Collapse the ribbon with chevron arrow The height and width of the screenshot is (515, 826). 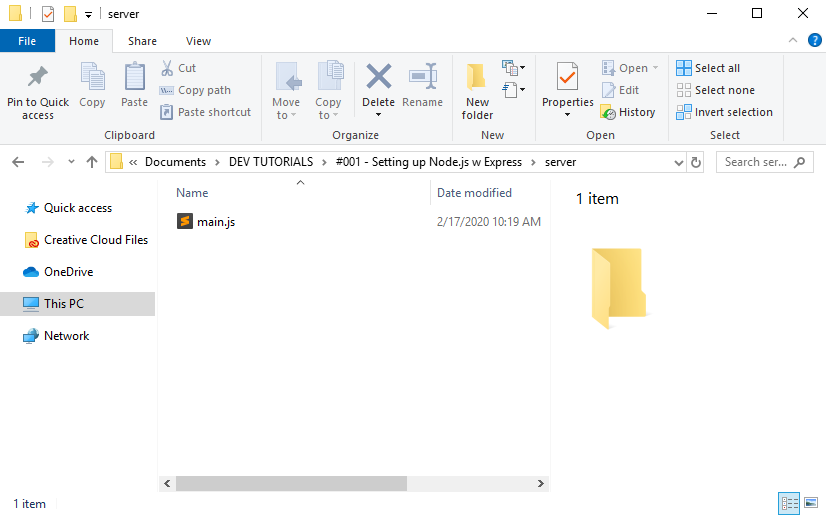791,41
